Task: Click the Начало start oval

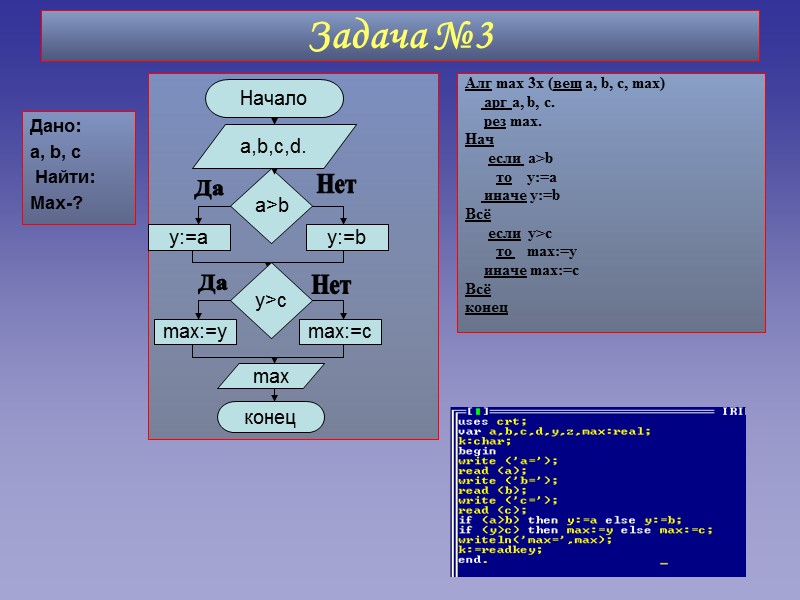Action: (273, 96)
